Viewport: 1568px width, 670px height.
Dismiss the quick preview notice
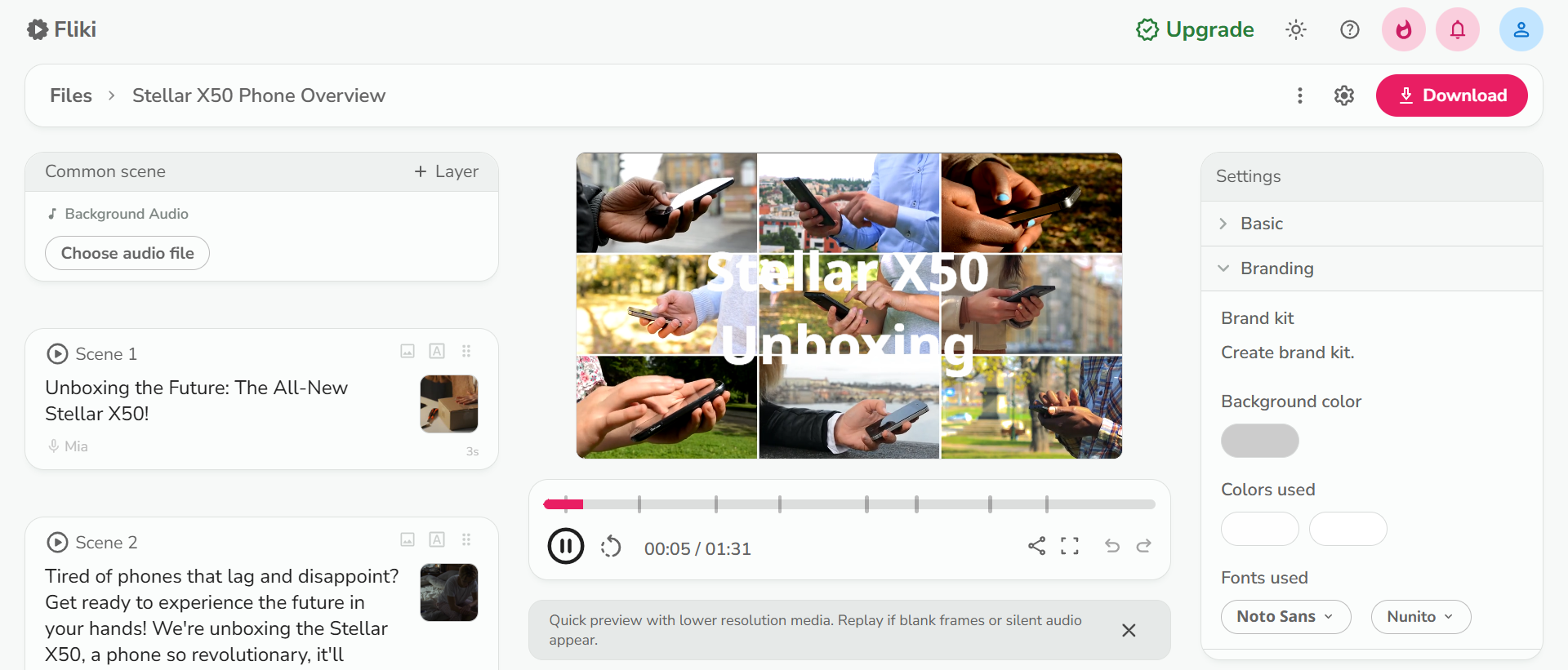tap(1129, 630)
